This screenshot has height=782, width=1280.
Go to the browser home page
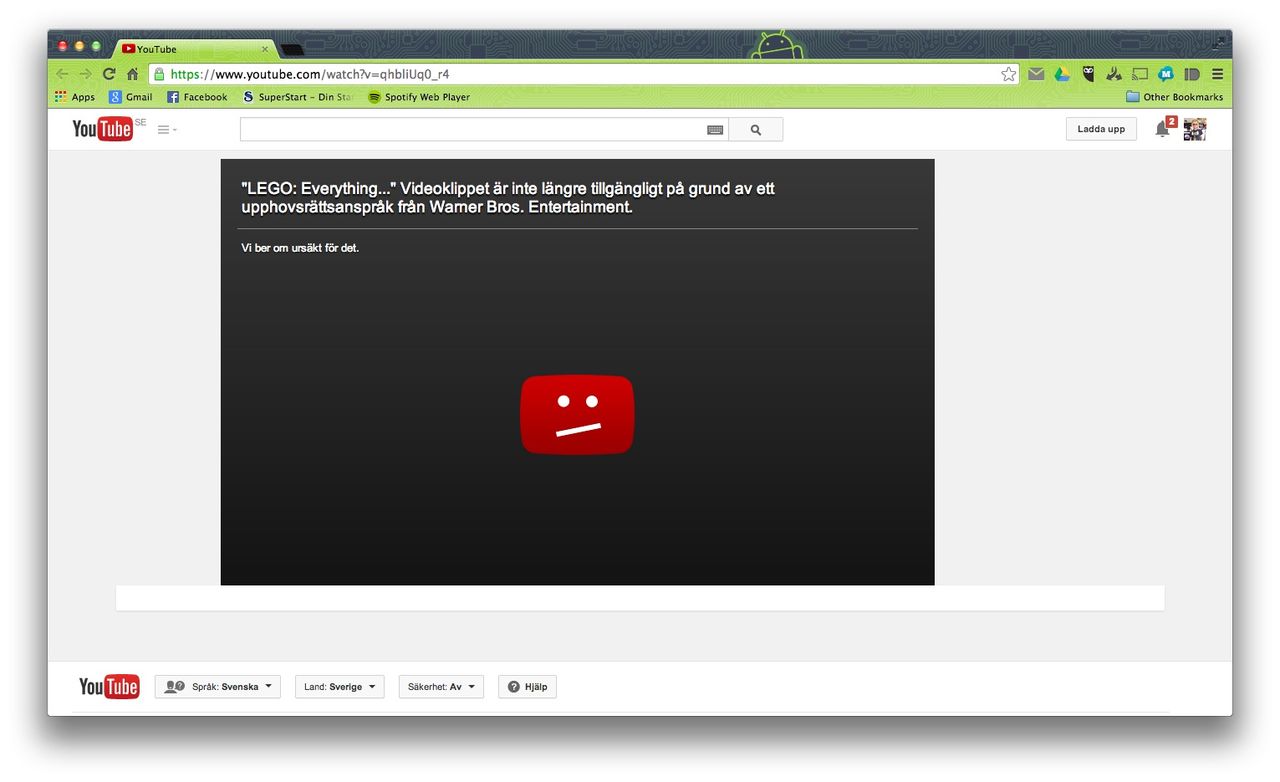coord(132,74)
